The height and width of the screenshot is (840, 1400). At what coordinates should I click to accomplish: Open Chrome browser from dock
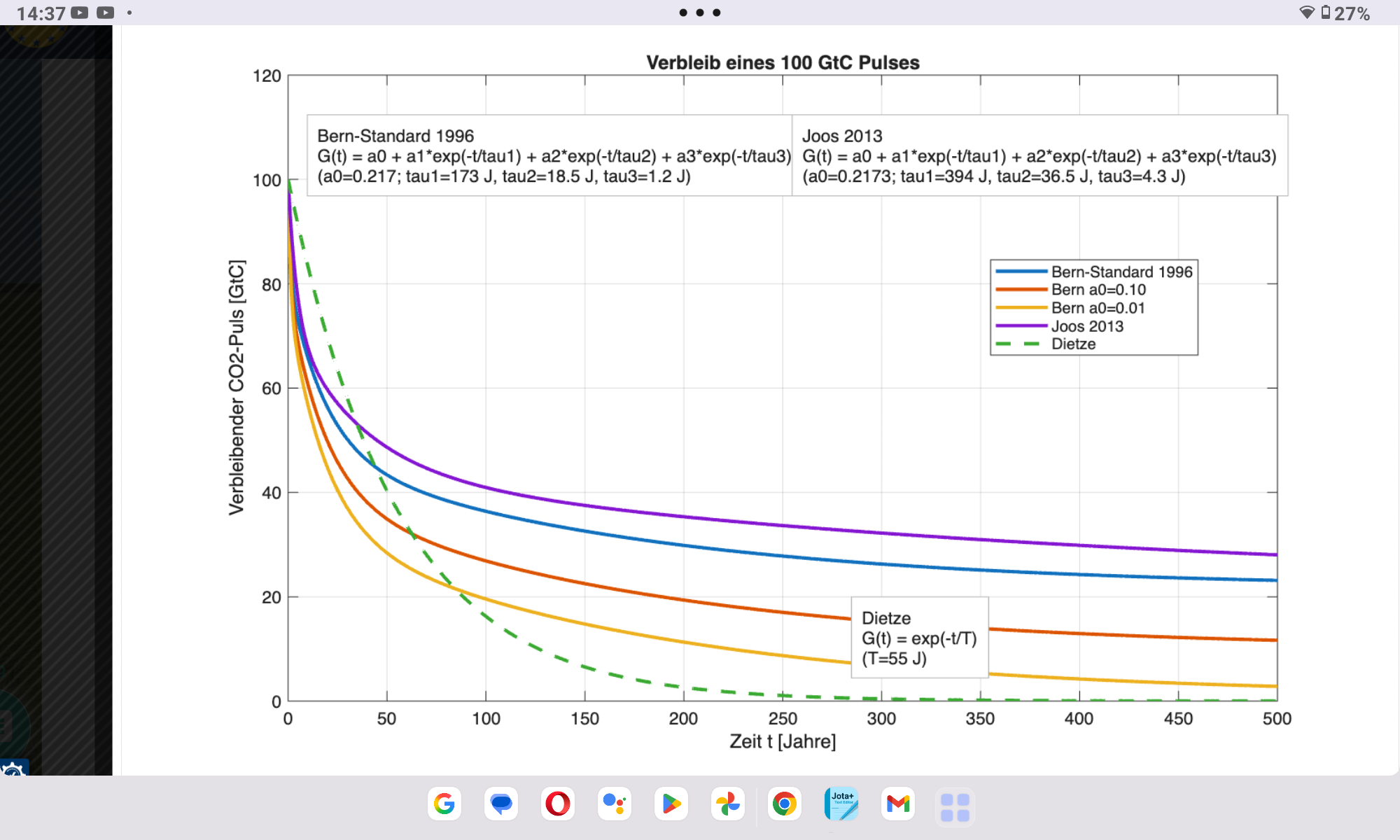(x=785, y=804)
